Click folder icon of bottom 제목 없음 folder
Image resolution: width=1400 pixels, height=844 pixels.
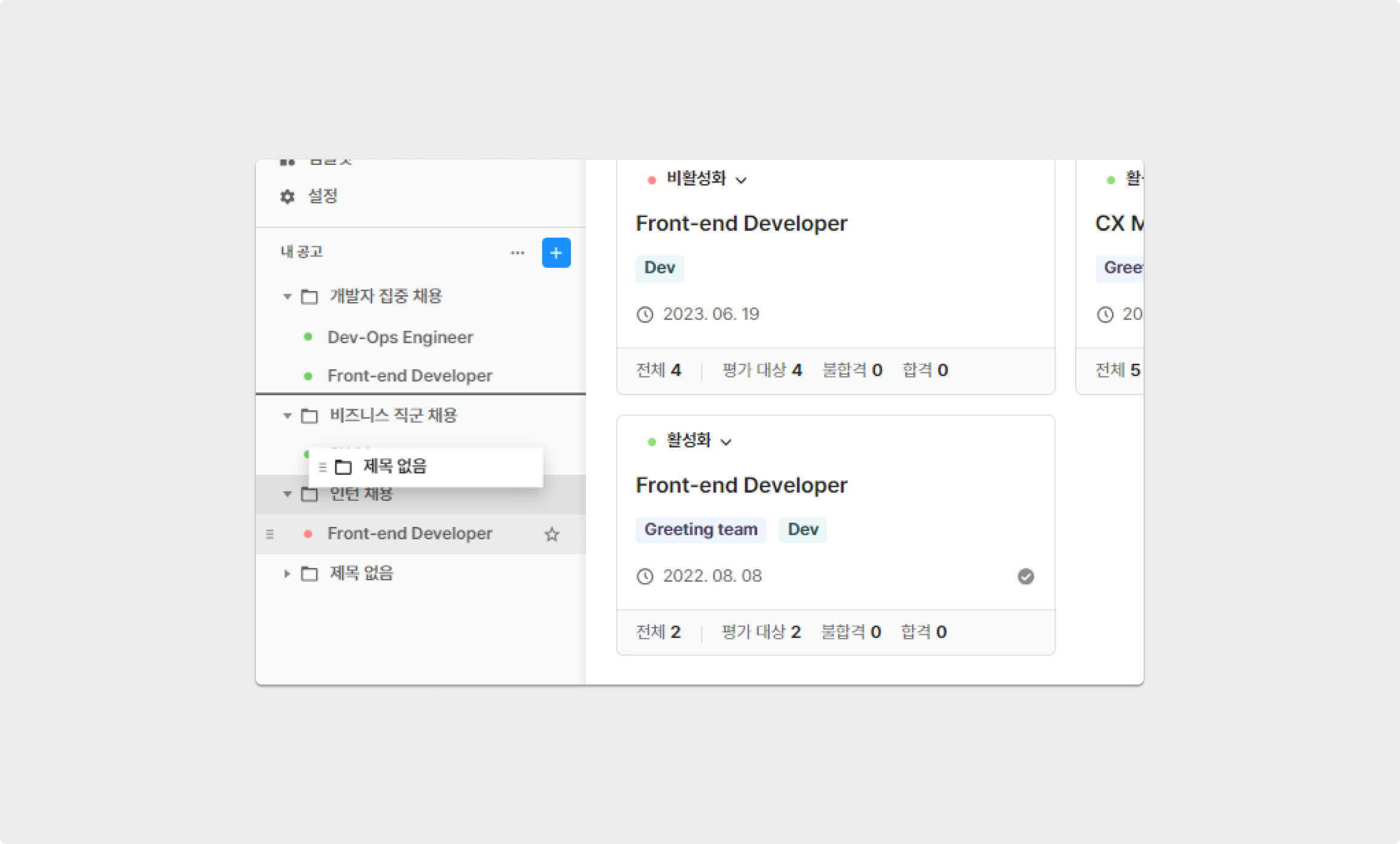310,574
